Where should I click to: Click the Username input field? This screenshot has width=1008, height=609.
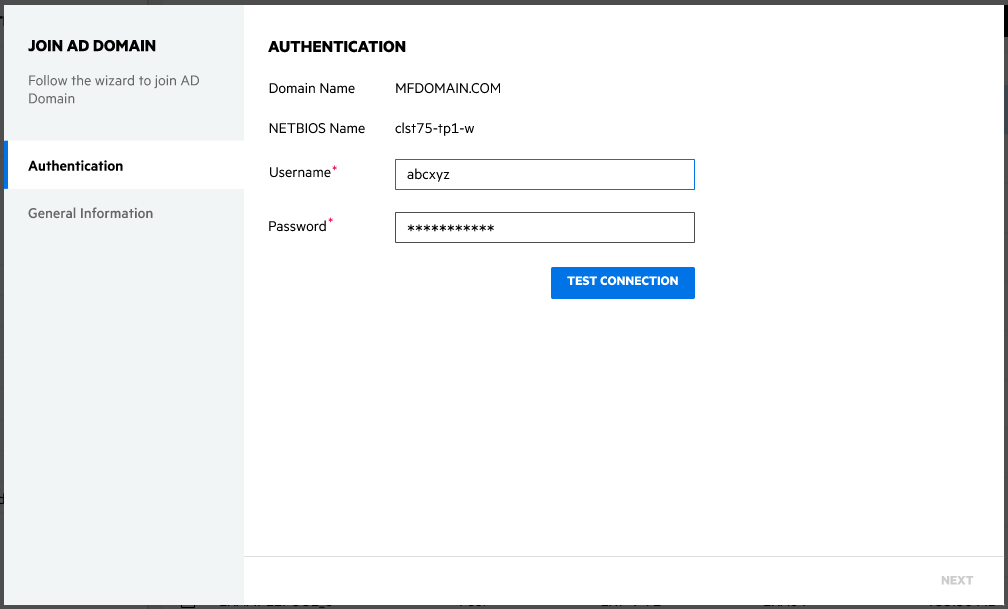(544, 175)
